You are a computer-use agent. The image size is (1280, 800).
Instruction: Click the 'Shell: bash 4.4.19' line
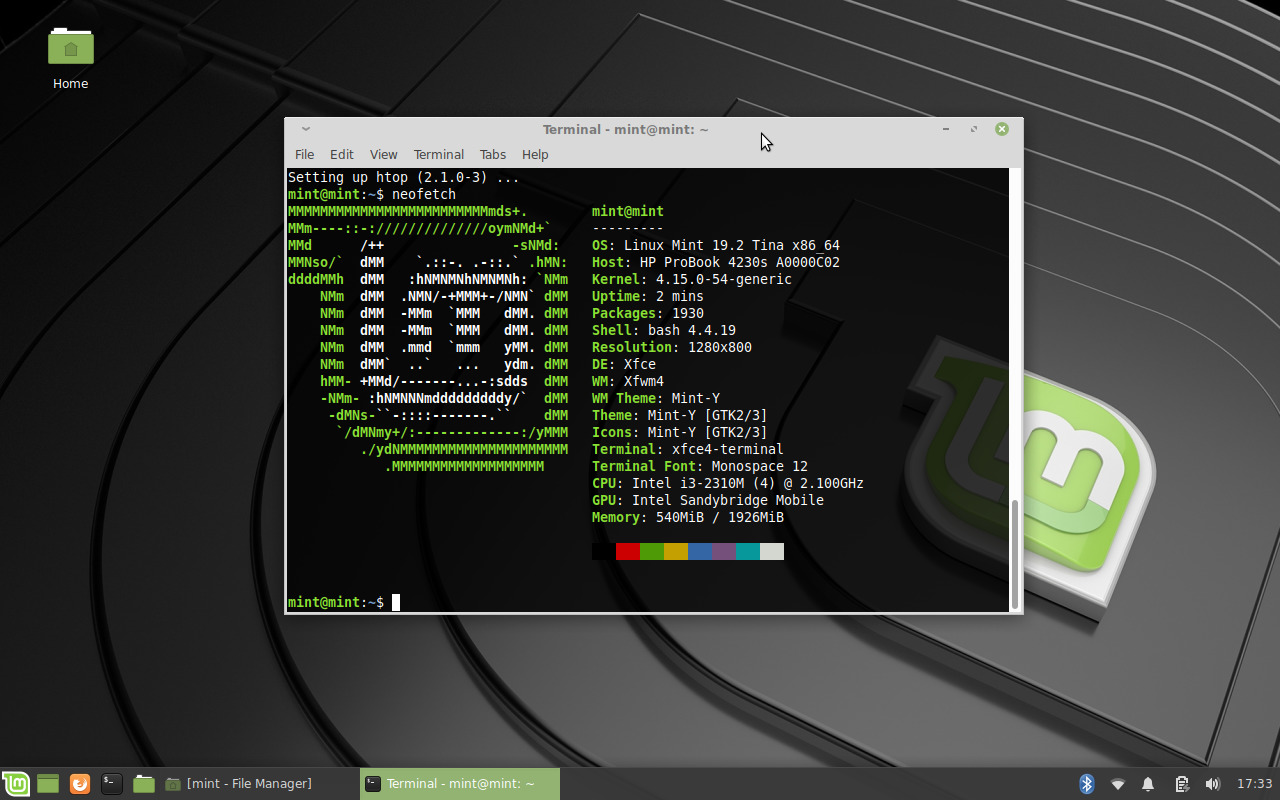[x=664, y=330]
